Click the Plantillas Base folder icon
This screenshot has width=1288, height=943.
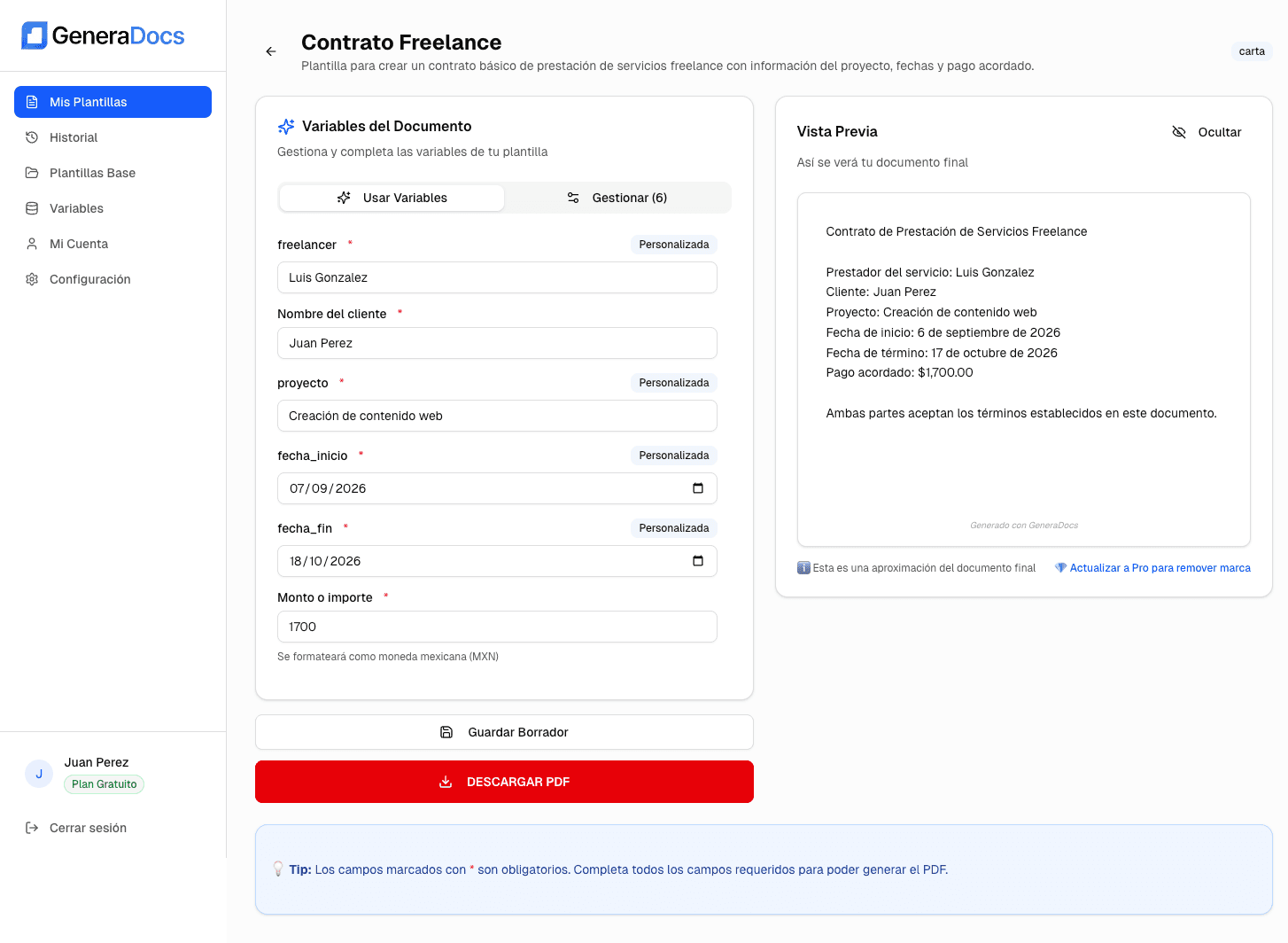pyautogui.click(x=32, y=173)
